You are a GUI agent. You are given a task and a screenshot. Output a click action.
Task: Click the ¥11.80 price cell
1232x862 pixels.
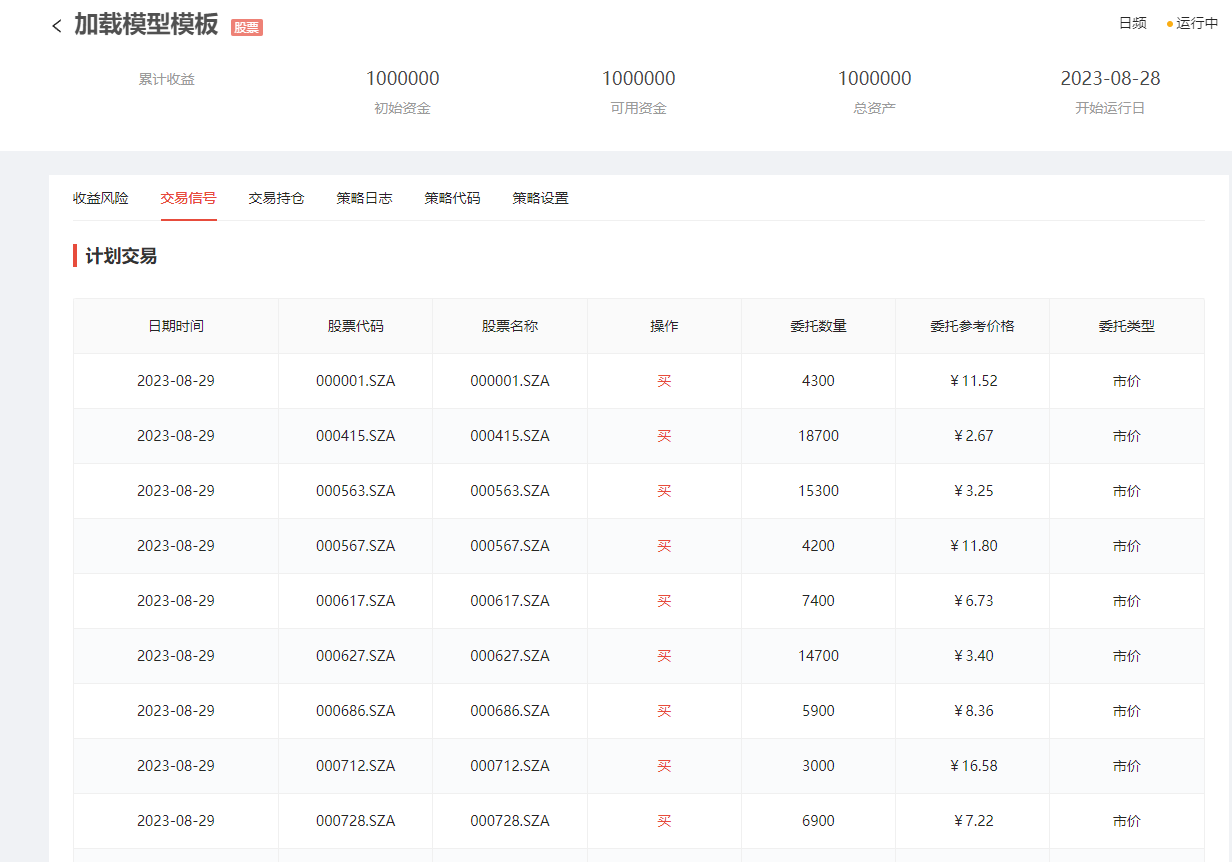pos(973,546)
